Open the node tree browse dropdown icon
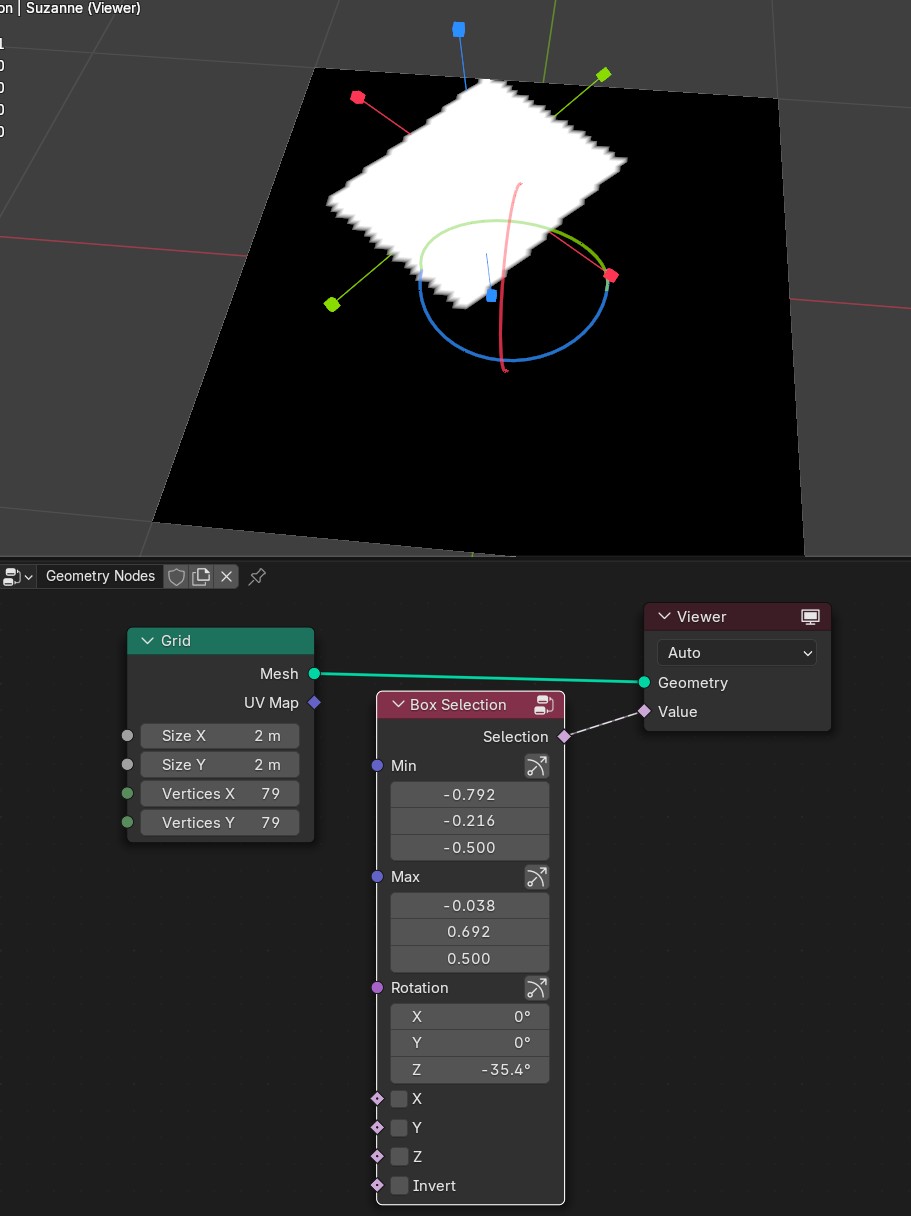Screen dimensions: 911x1216 [x=18, y=577]
